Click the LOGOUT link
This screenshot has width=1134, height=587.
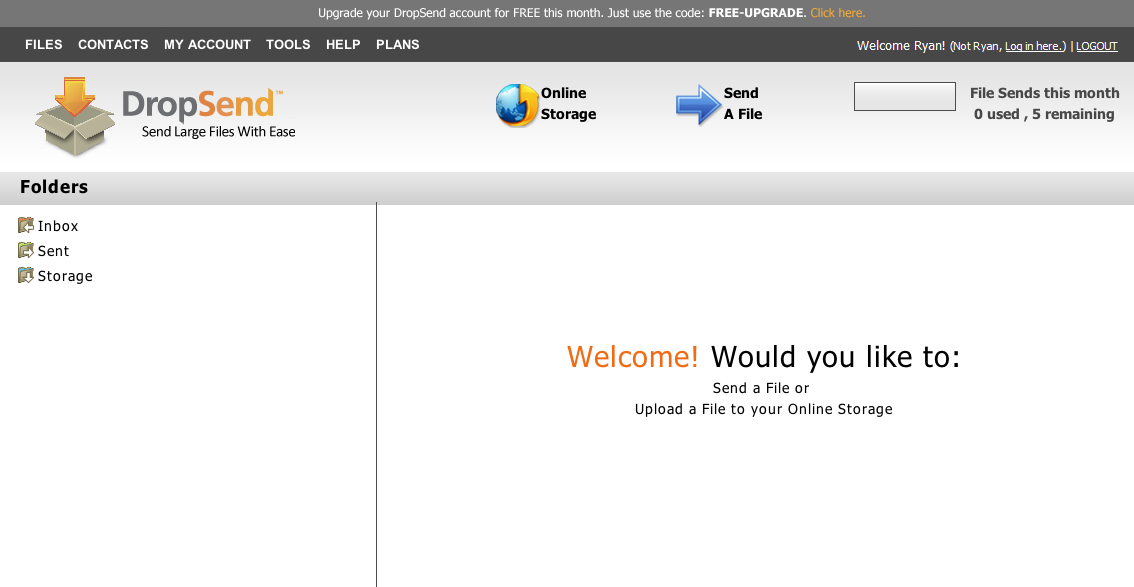click(1097, 47)
